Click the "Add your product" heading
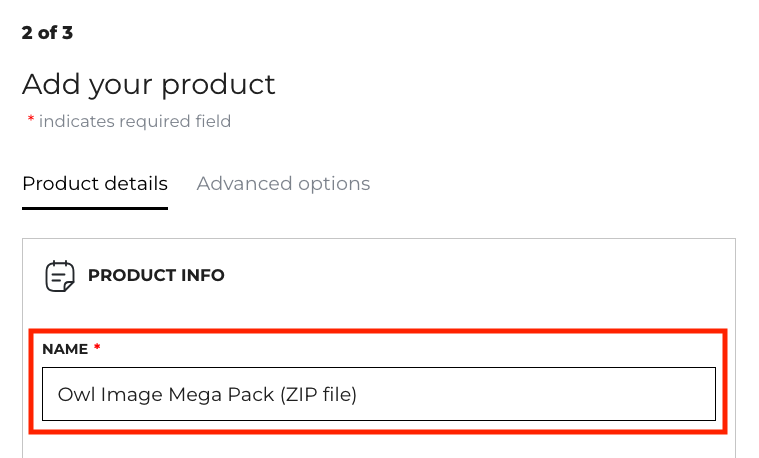 [148, 84]
